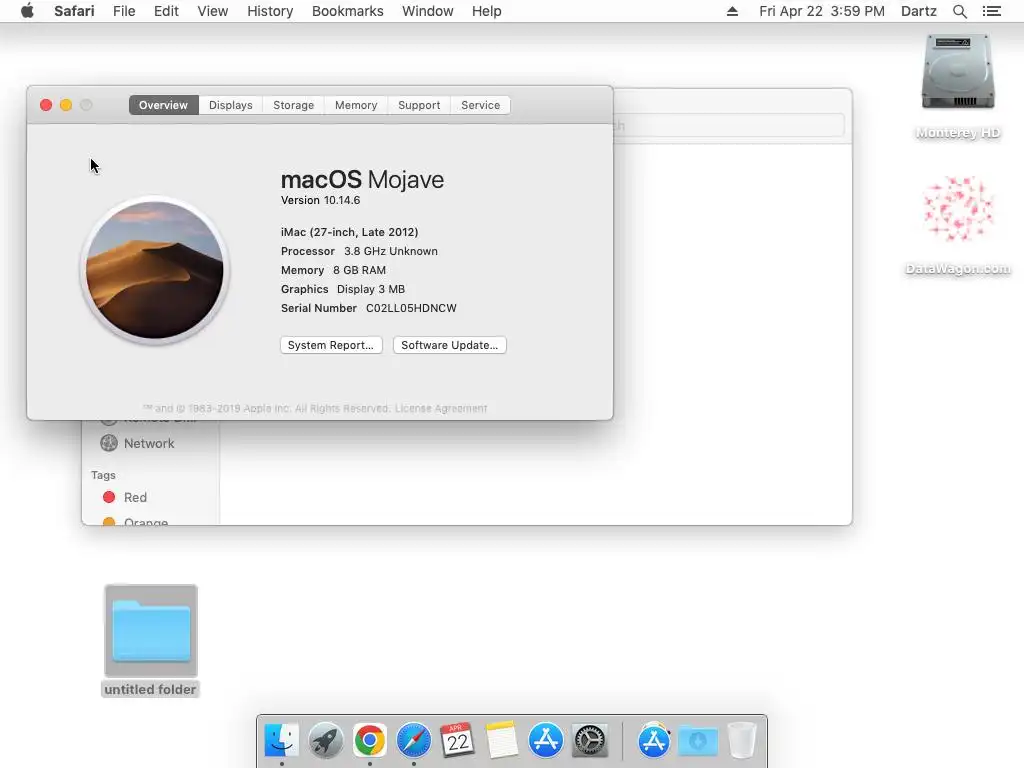Viewport: 1024px width, 768px height.
Task: Open Notes app in the dock
Action: [501, 740]
